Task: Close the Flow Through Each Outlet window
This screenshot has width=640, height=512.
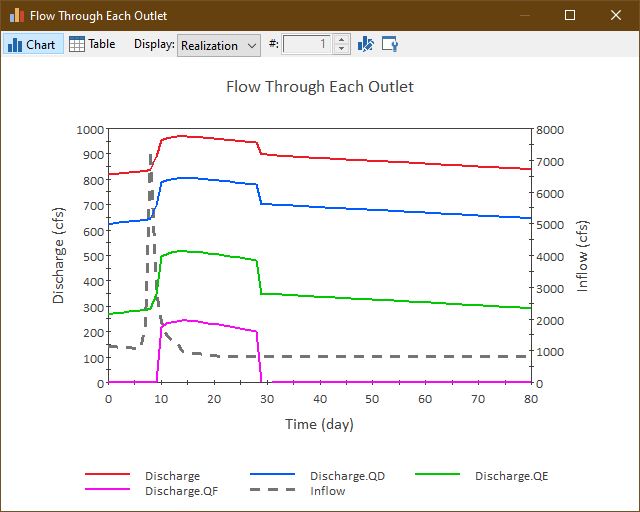Action: [616, 15]
